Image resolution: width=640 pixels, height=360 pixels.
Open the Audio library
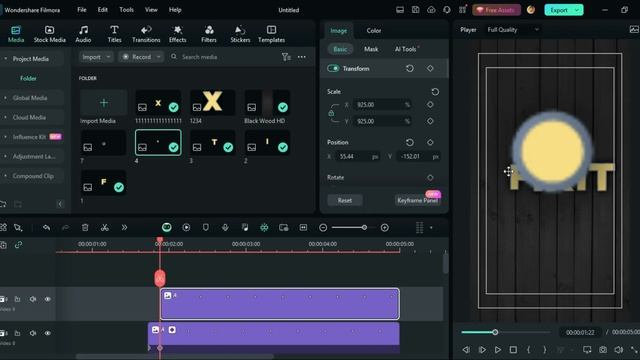click(83, 34)
